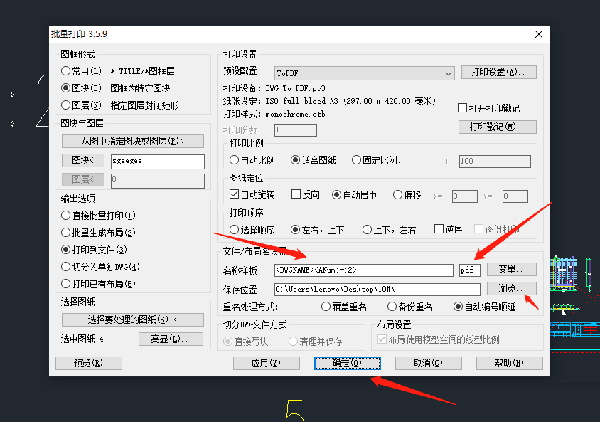Click the 帮助(H) help button
The height and width of the screenshot is (422, 600).
tap(509, 363)
